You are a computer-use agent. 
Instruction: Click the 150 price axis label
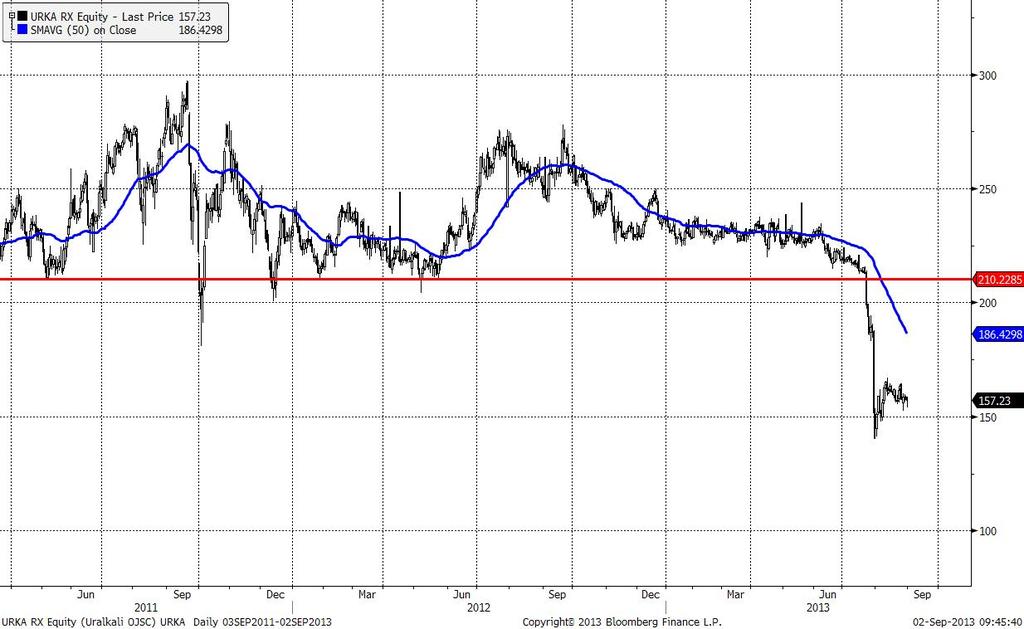coord(987,417)
